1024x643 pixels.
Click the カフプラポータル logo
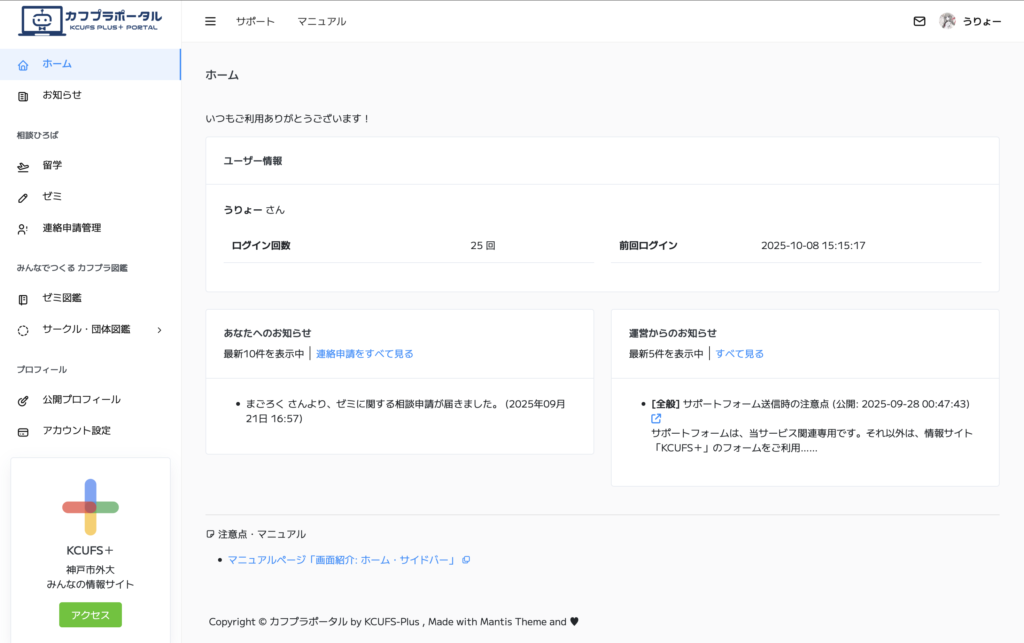(90, 21)
